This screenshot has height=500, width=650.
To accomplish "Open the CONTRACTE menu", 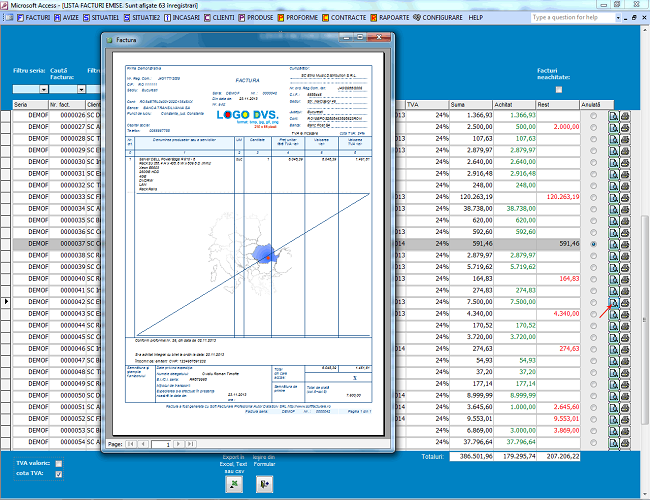I will pos(344,17).
